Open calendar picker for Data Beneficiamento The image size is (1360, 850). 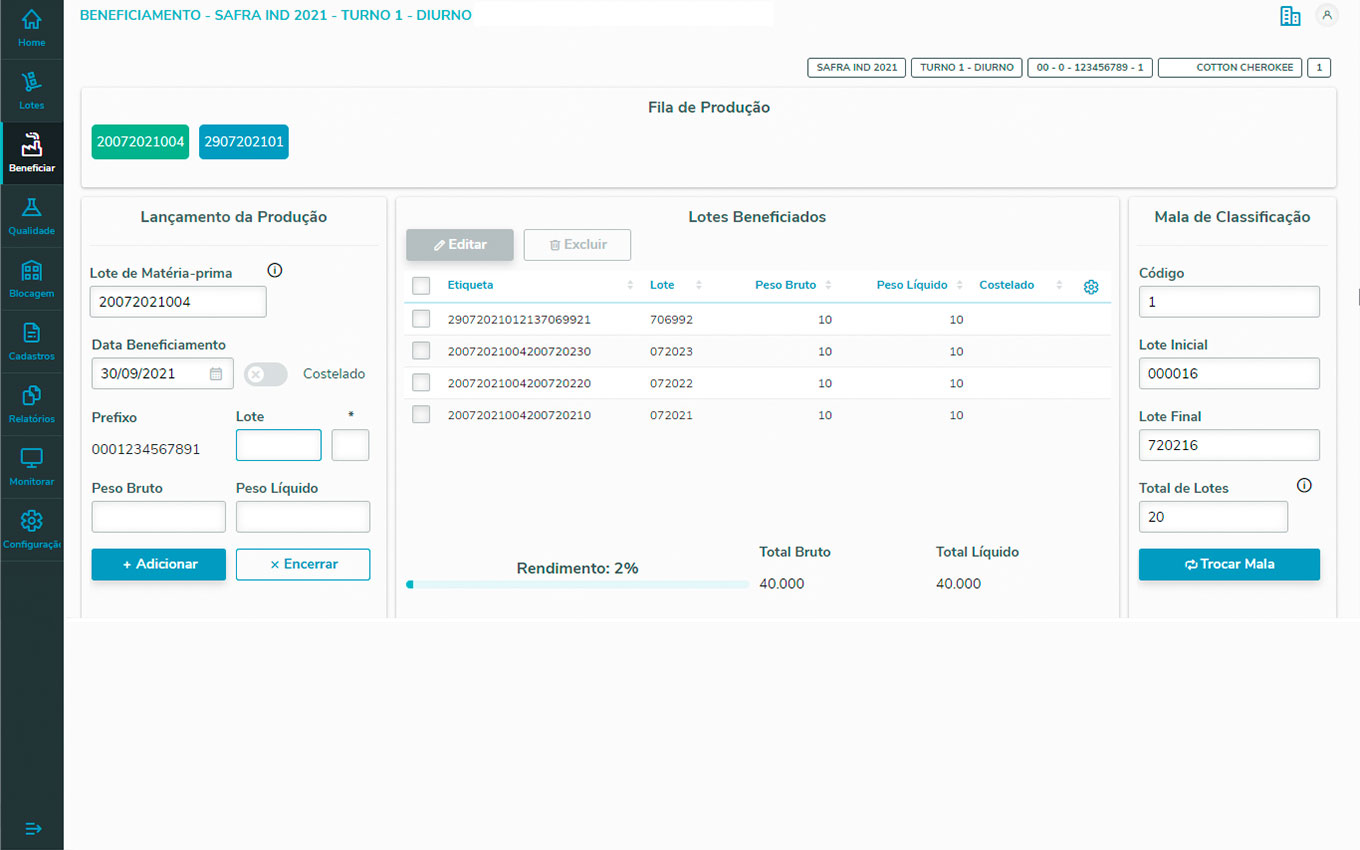[216, 374]
